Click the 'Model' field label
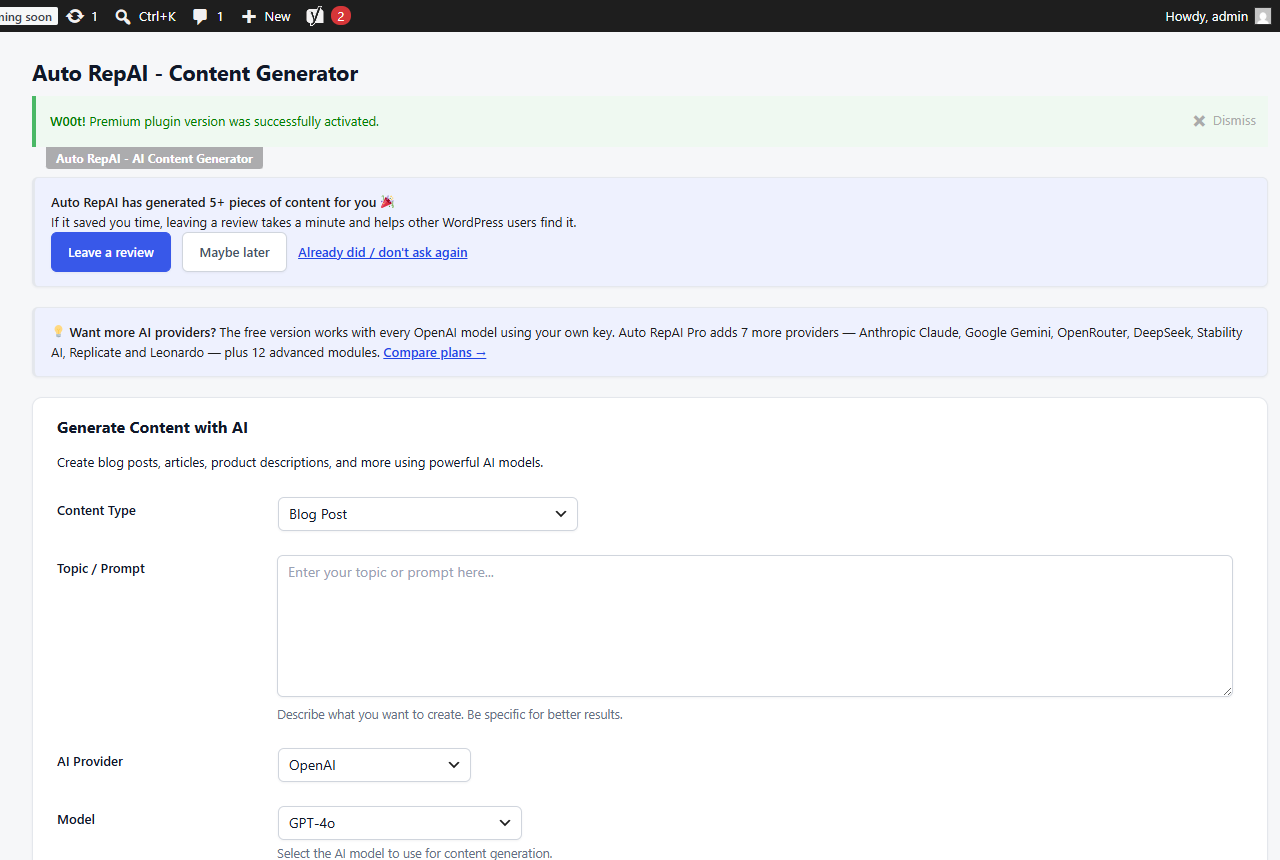Screen dimensions: 1280x860 76,820
